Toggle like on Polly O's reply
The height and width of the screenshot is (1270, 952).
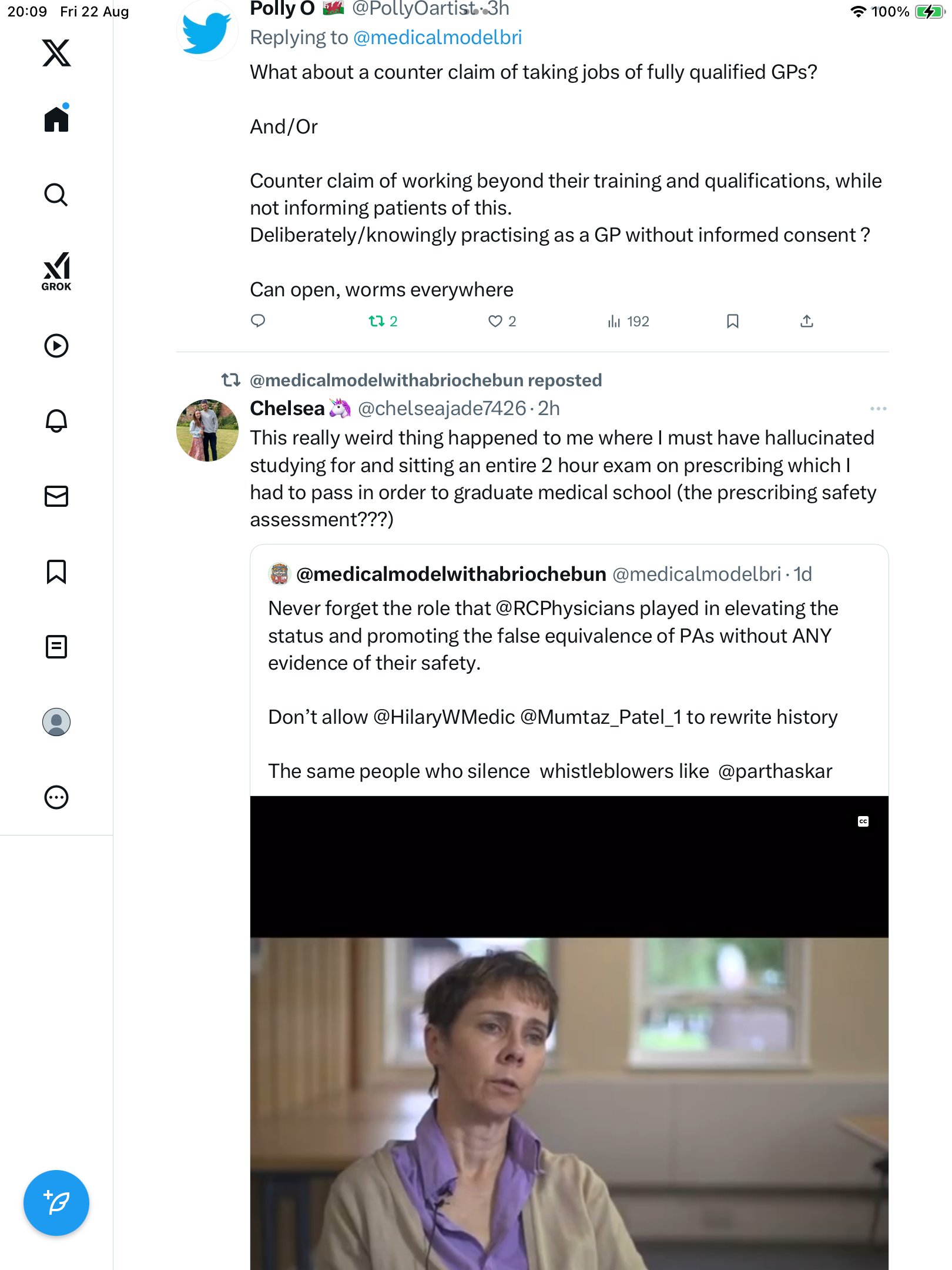point(495,321)
